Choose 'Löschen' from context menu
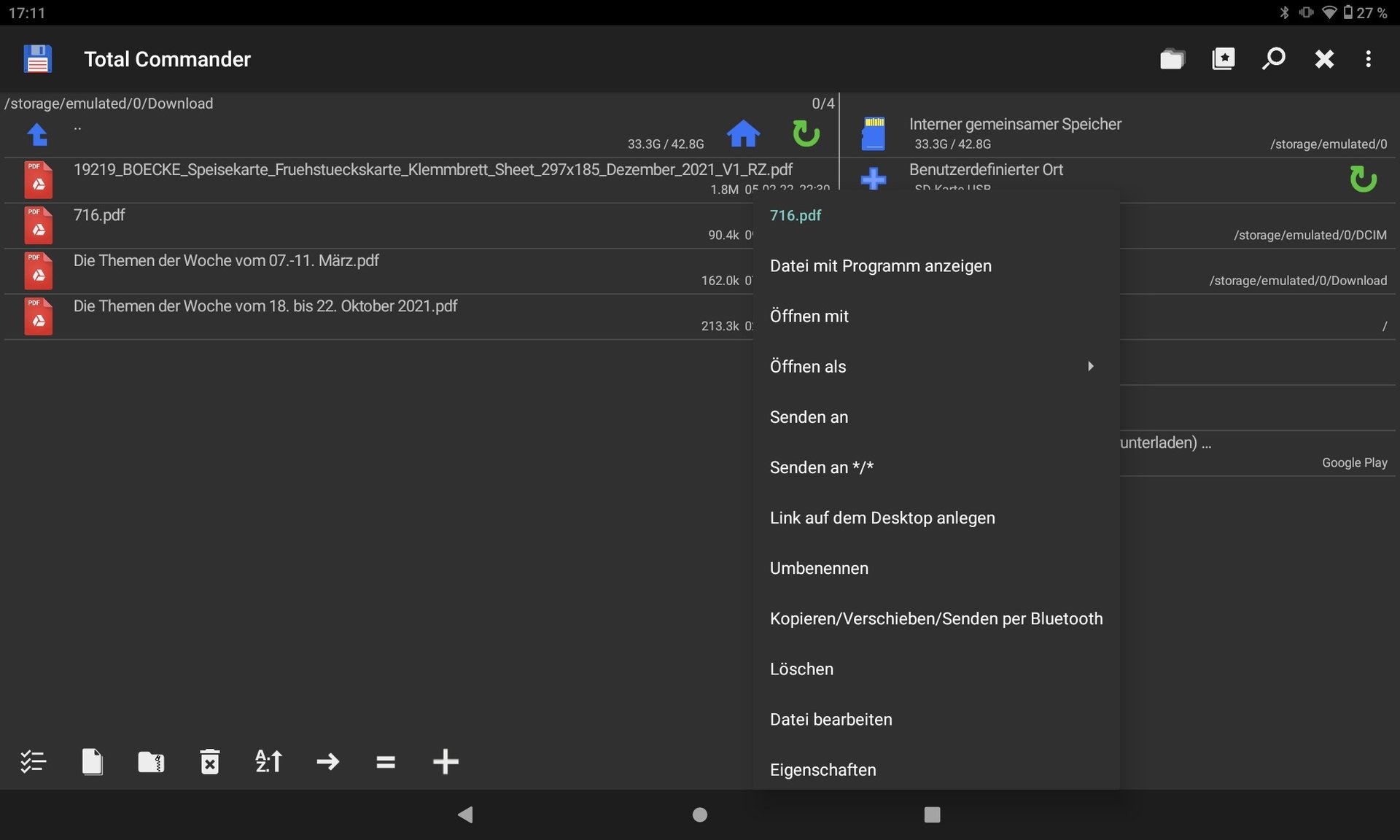 [x=801, y=669]
